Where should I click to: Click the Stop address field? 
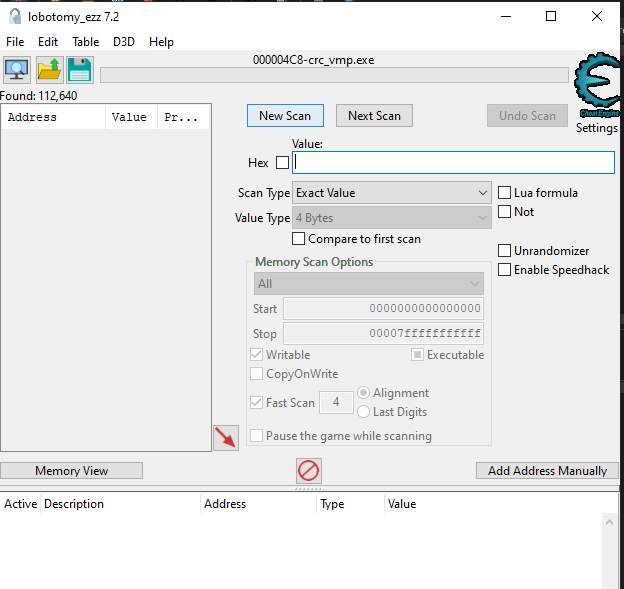384,334
